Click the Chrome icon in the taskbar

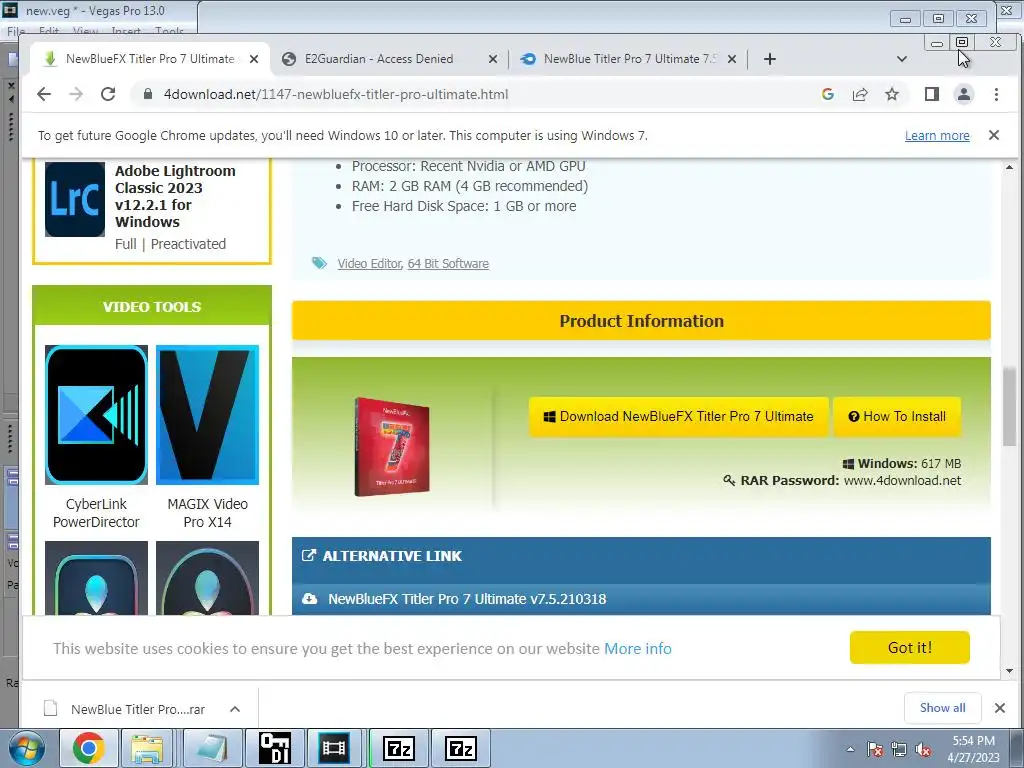(x=89, y=748)
